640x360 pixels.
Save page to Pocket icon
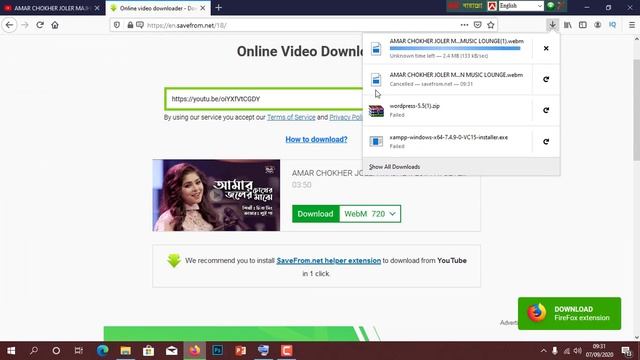[478, 25]
